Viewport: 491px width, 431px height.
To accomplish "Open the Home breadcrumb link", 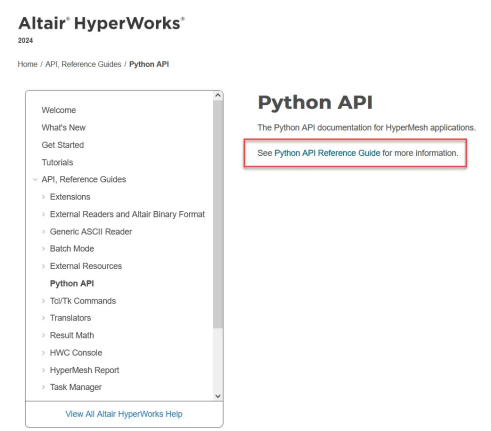I will (x=27, y=64).
